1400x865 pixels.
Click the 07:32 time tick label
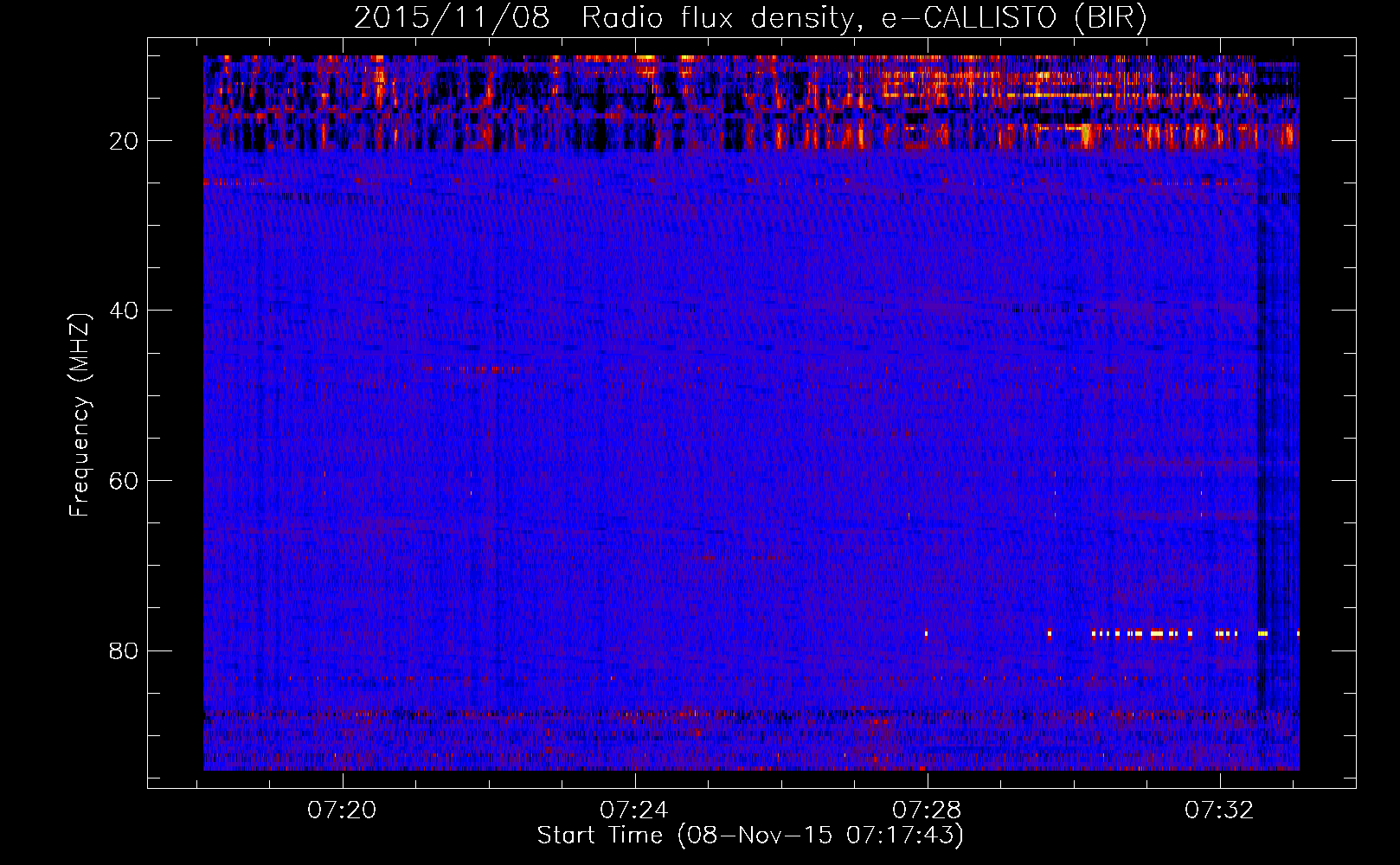pos(1219,811)
